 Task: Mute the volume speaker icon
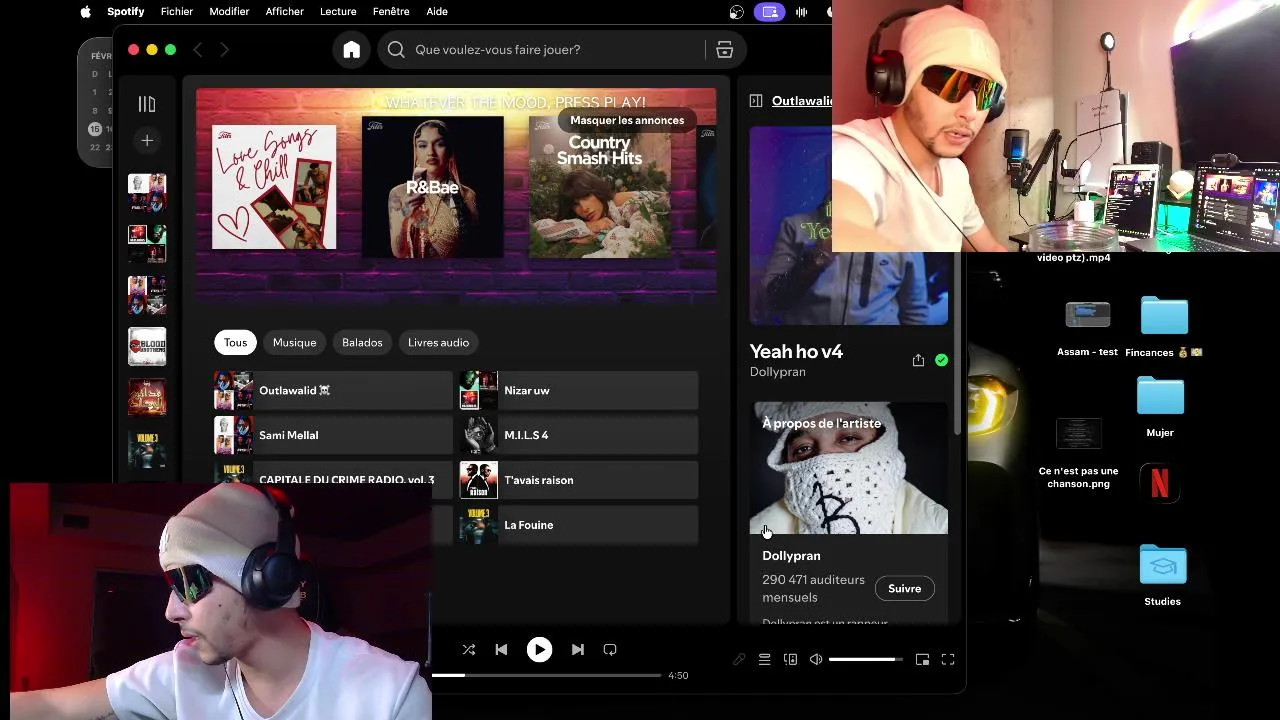click(x=816, y=660)
